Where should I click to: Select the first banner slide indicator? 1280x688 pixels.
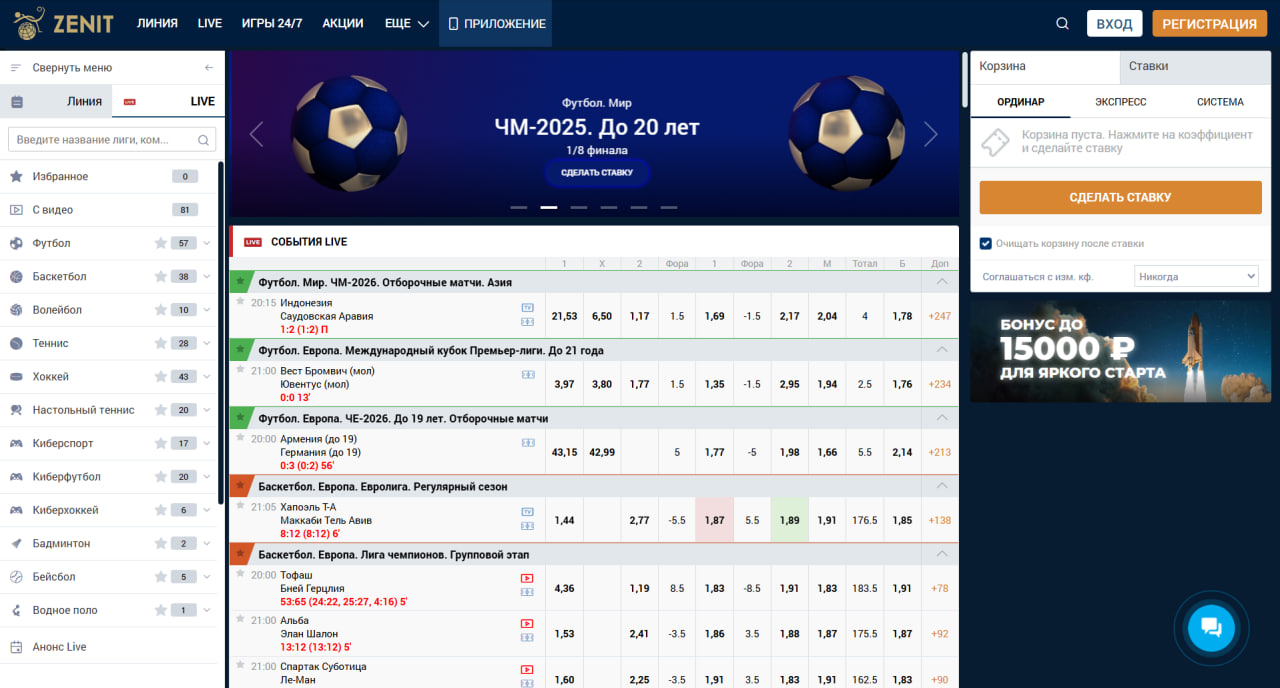point(519,207)
